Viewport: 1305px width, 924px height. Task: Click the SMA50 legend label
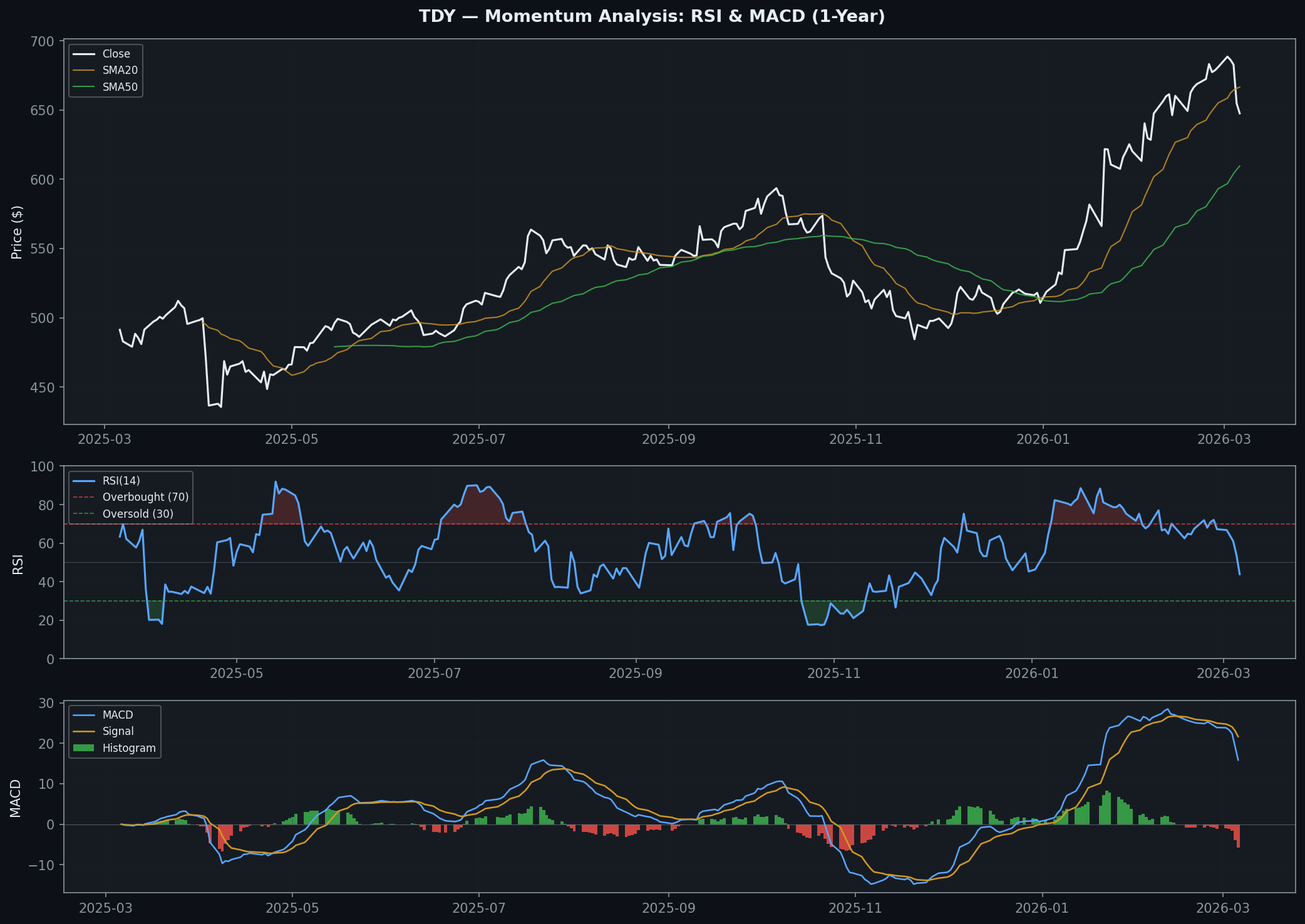120,87
